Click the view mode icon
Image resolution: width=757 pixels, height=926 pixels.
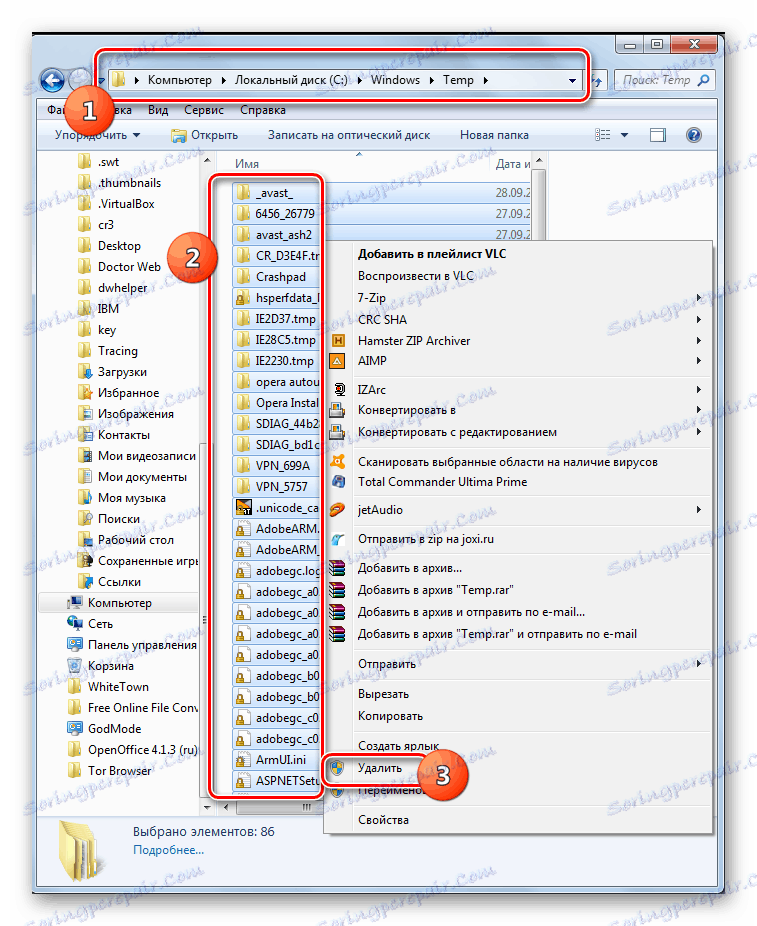(x=603, y=135)
